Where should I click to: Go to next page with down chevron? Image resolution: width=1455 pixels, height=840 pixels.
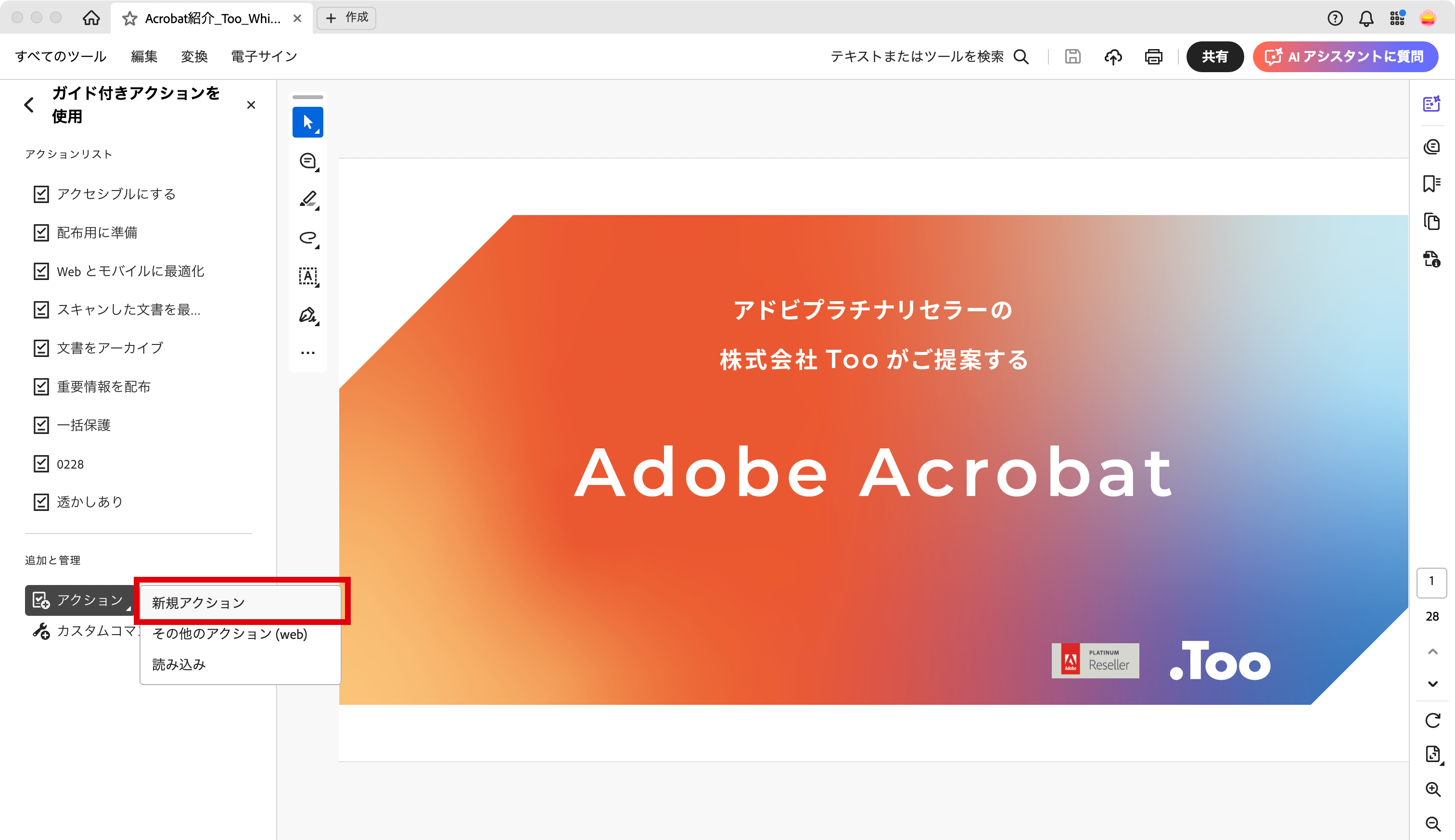click(1432, 684)
